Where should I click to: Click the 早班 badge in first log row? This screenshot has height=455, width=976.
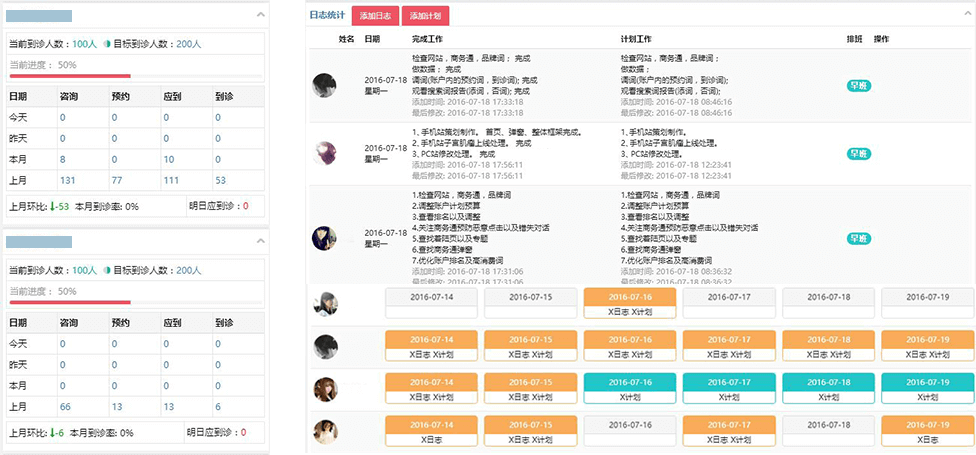click(x=858, y=86)
